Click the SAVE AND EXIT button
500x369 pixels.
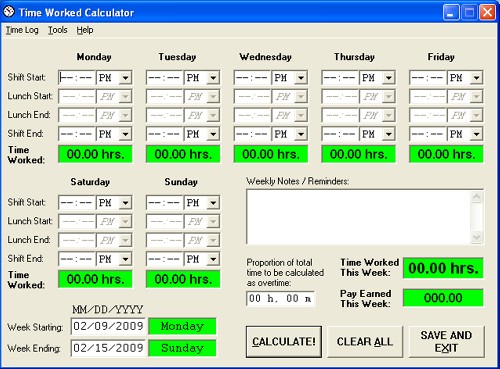(446, 342)
